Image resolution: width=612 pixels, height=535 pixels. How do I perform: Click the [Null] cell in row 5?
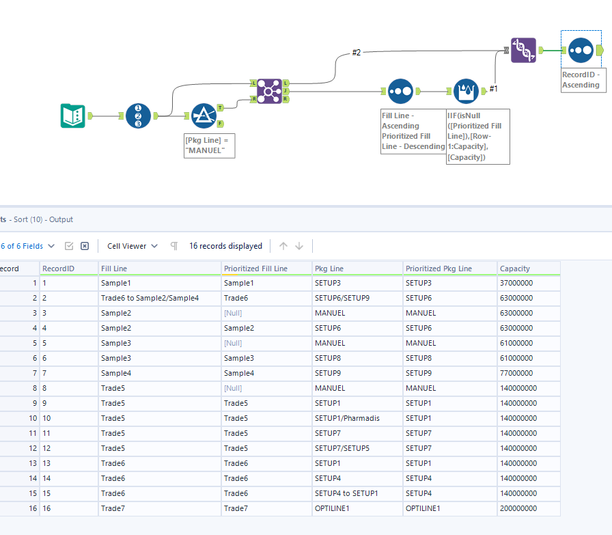coord(267,343)
